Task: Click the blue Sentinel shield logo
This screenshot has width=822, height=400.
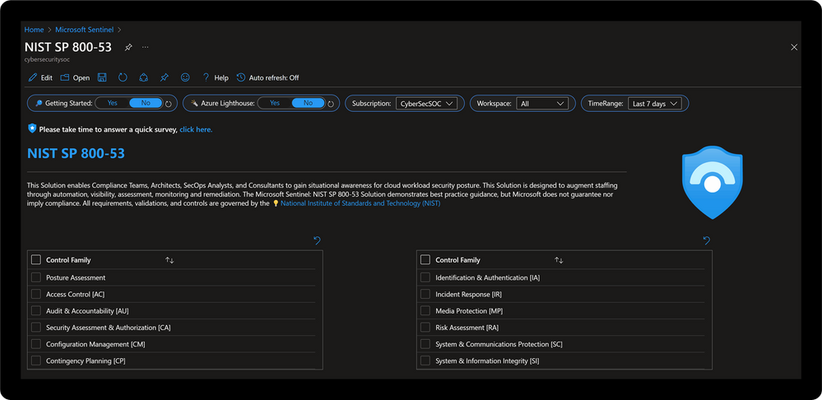Action: (x=712, y=182)
